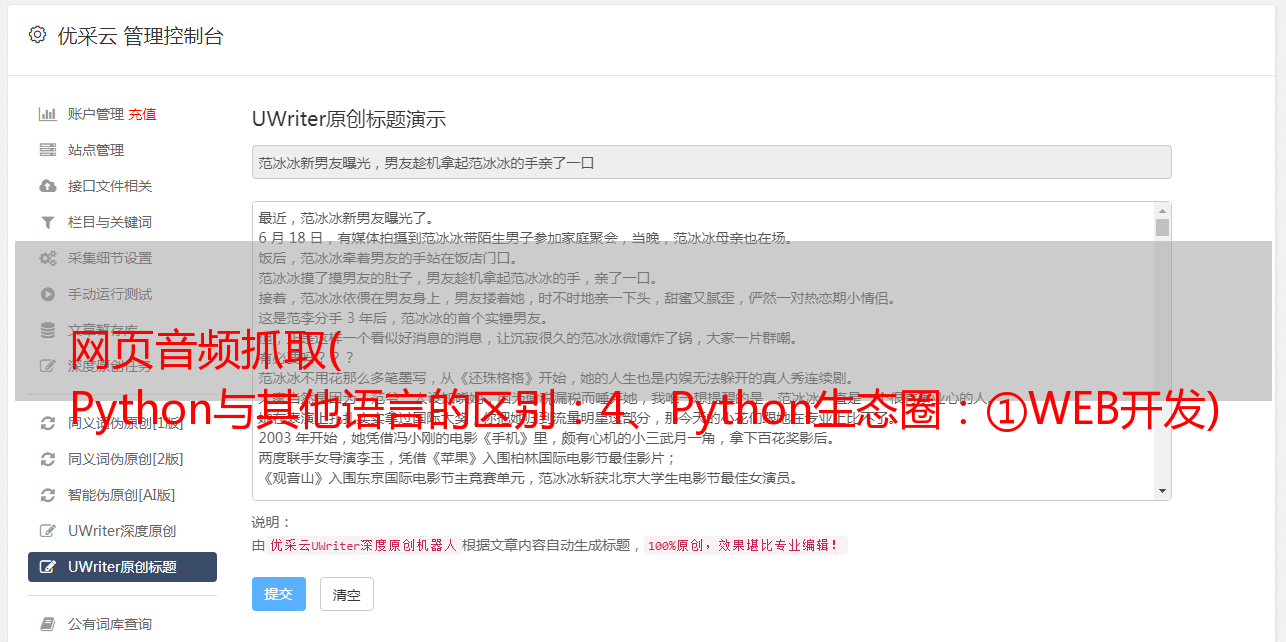Click article line starting '6 月 18 日'
This screenshot has width=1286, height=642.
tap(525, 238)
